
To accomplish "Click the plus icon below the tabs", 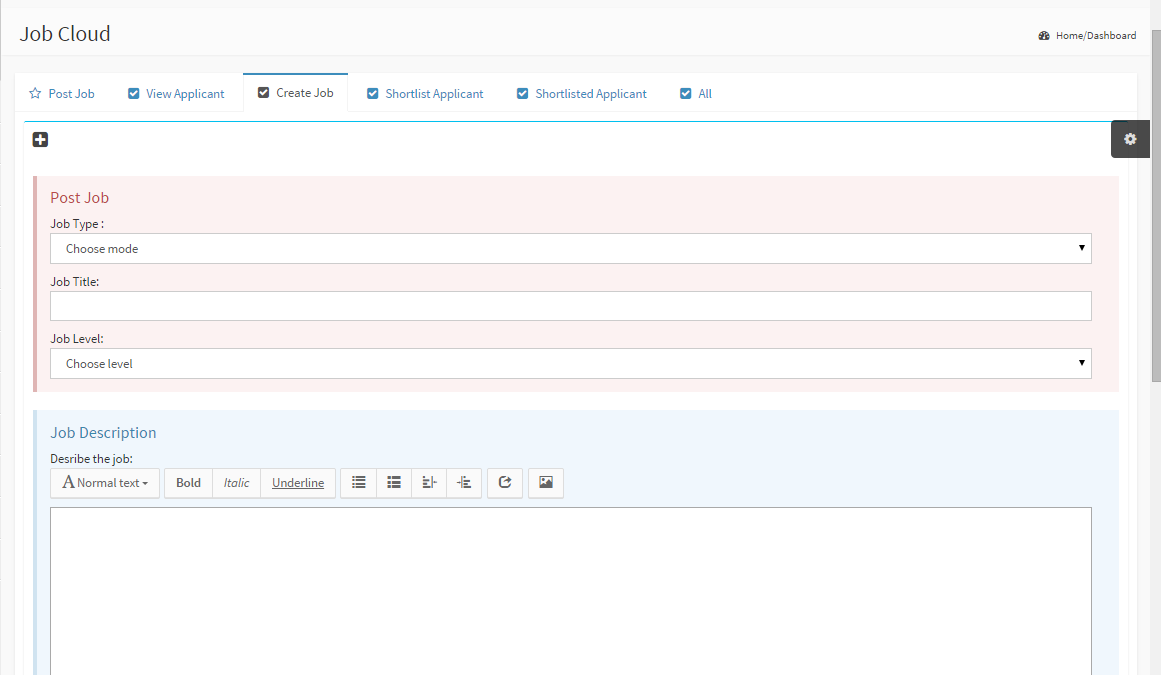I will click(x=40, y=140).
